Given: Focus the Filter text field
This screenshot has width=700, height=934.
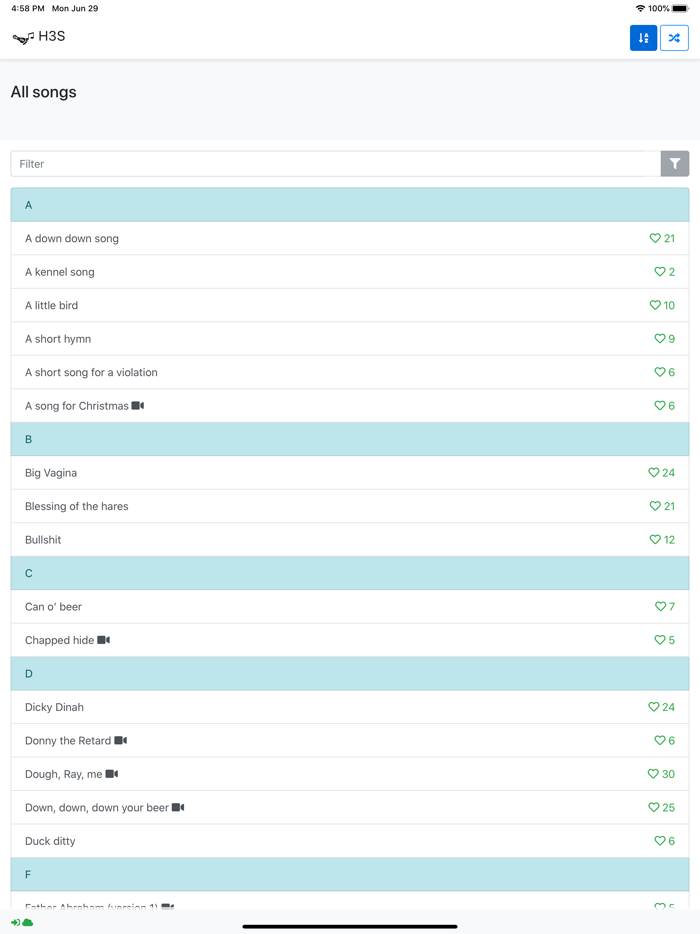Looking at the screenshot, I should click(335, 164).
